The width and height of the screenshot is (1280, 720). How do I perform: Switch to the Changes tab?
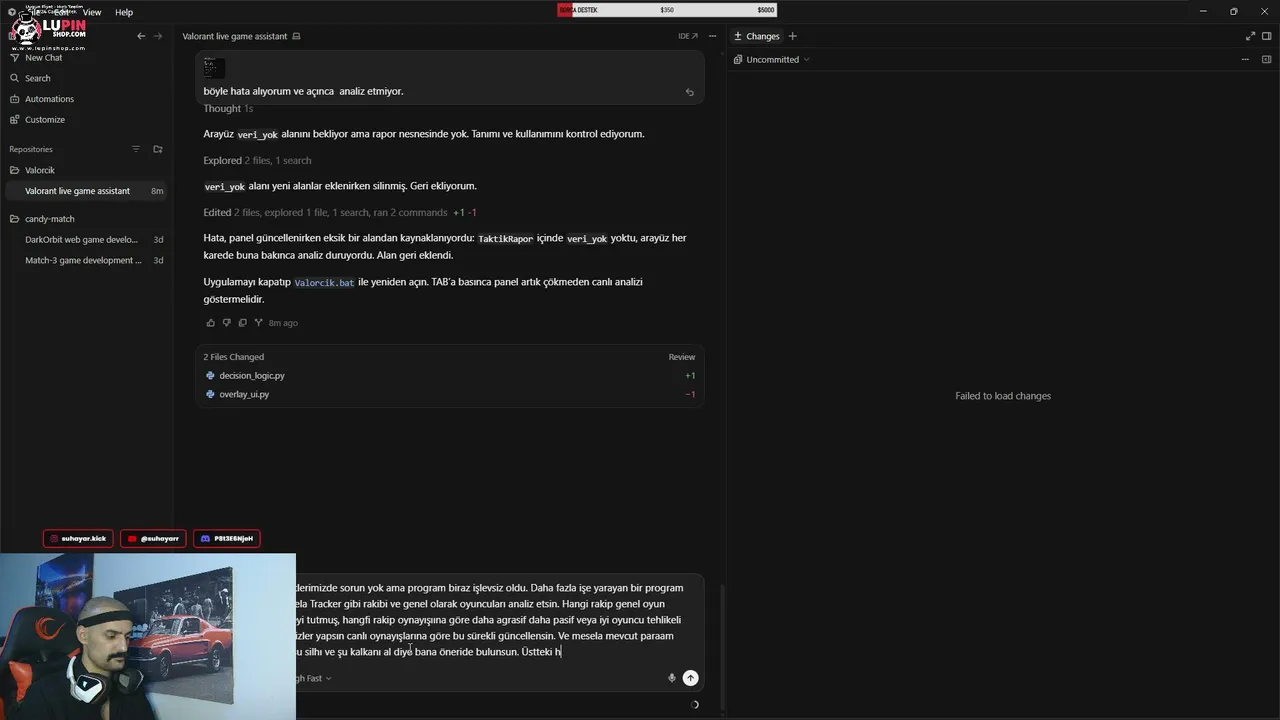757,36
